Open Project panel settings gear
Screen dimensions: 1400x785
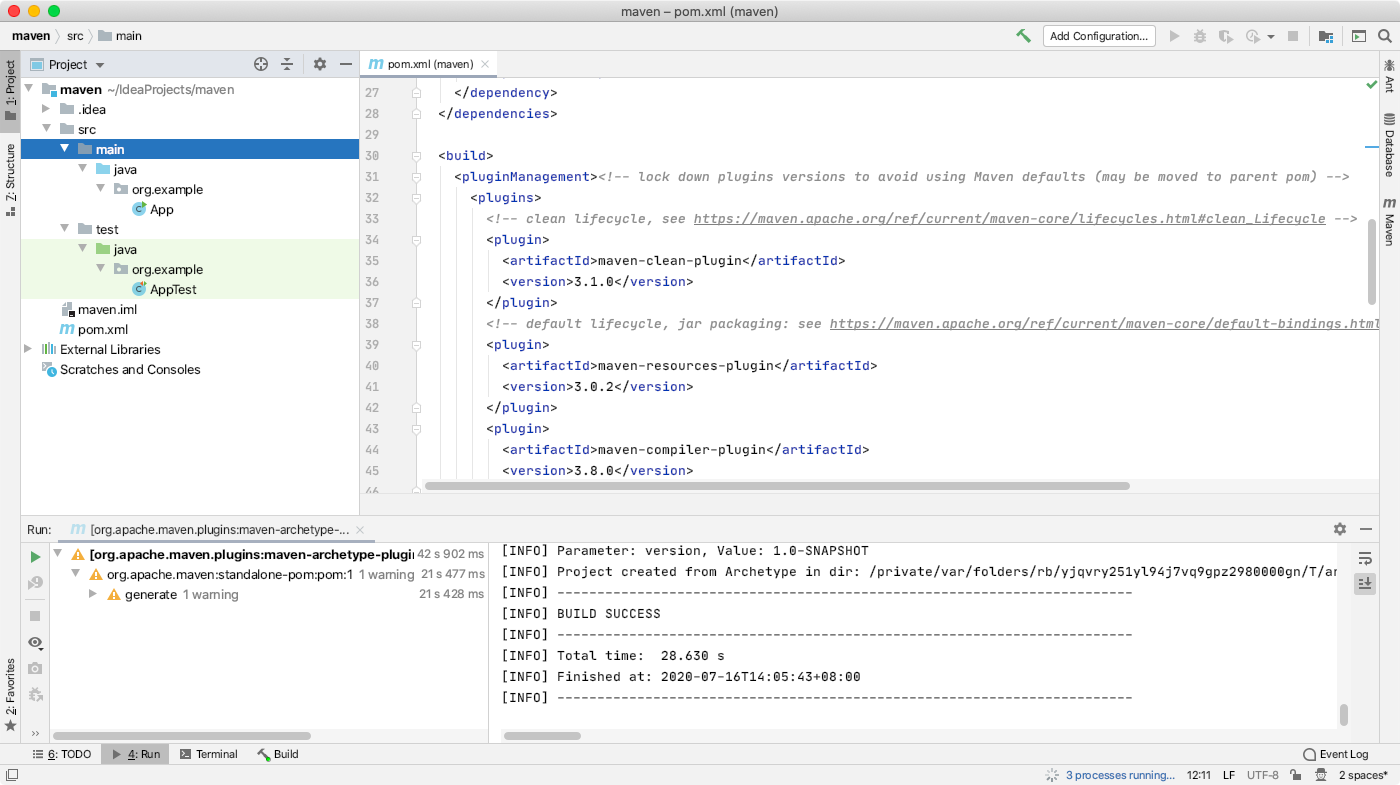(320, 64)
